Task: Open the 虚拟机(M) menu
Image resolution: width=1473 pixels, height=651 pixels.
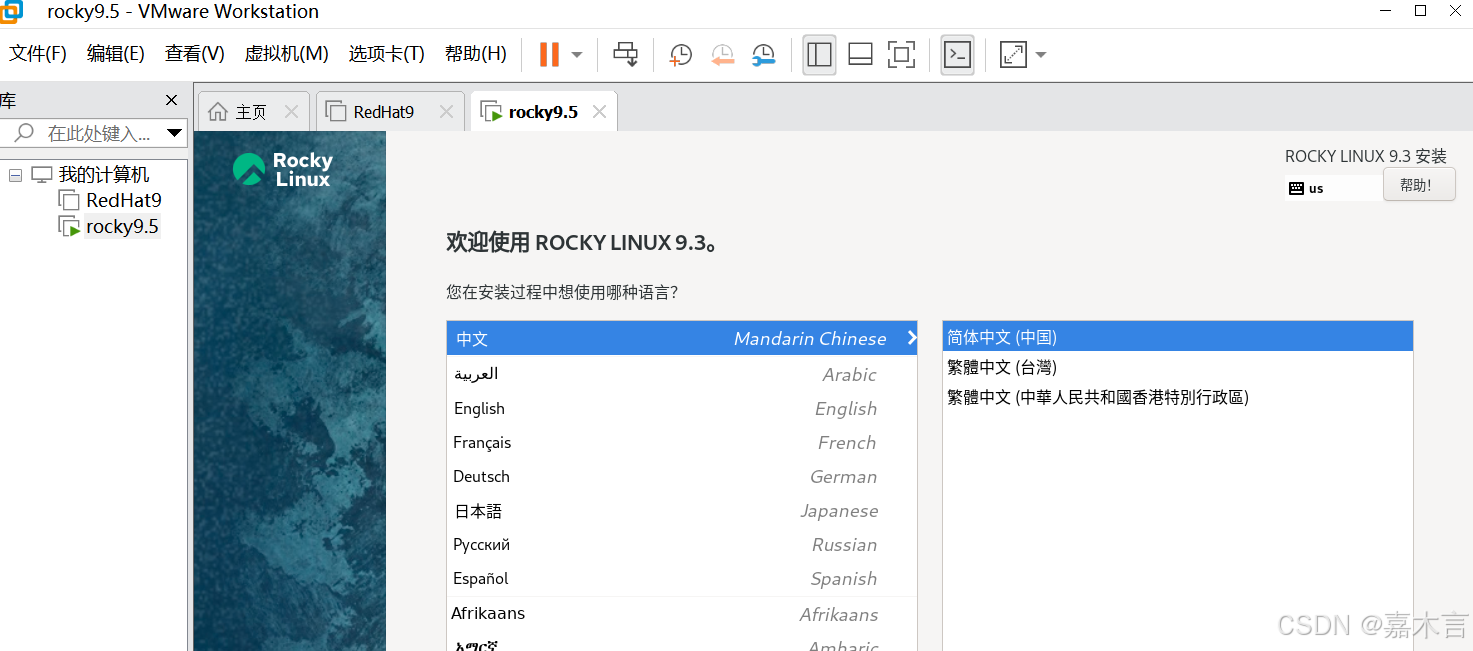Action: (287, 54)
